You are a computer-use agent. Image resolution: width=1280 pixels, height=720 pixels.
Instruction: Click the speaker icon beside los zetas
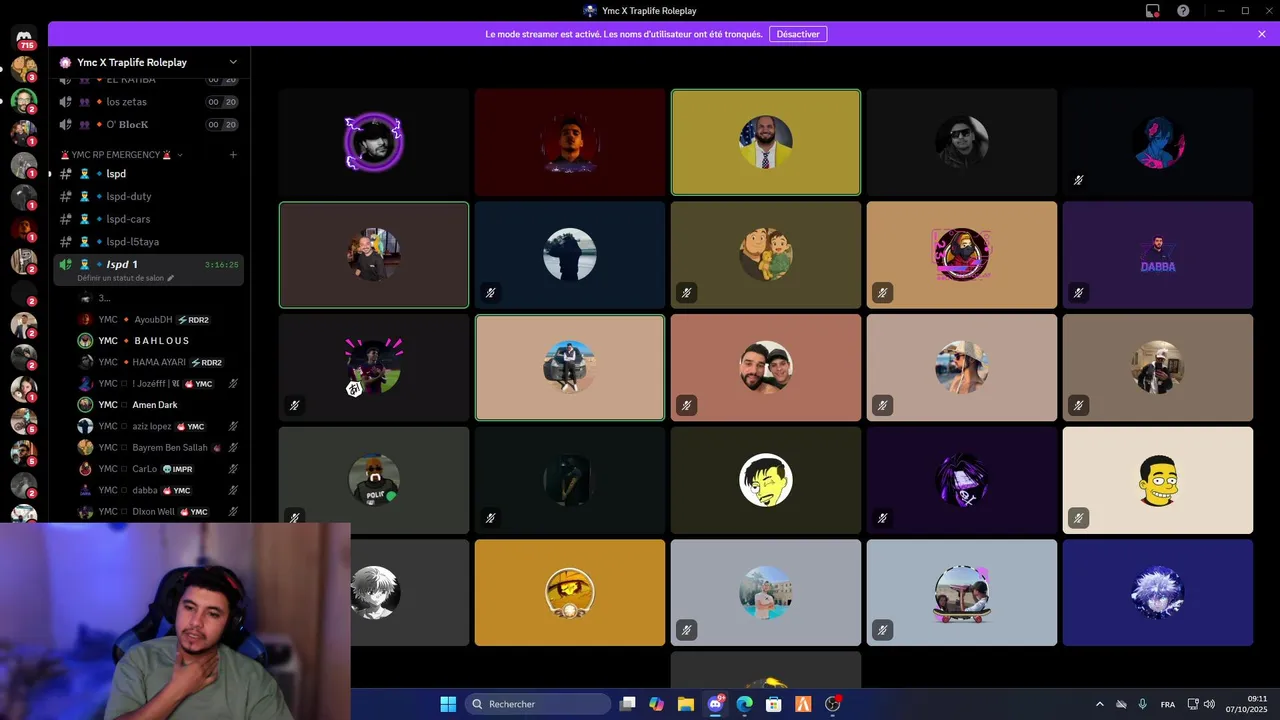point(66,102)
